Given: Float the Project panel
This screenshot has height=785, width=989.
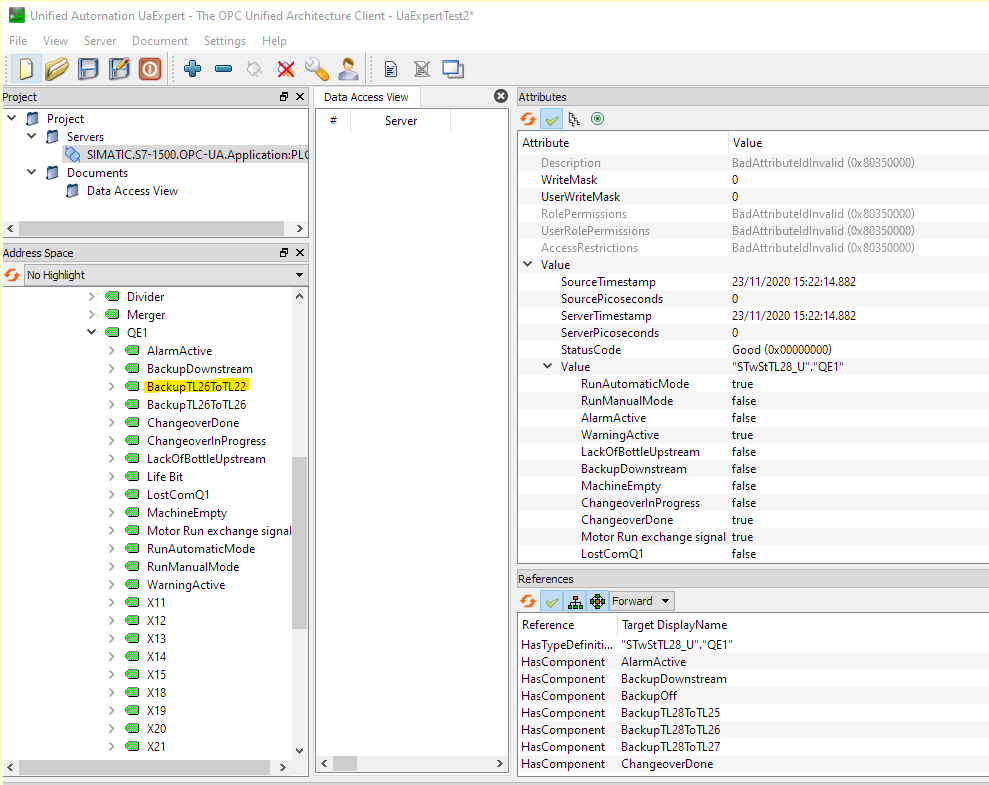Looking at the screenshot, I should (284, 96).
